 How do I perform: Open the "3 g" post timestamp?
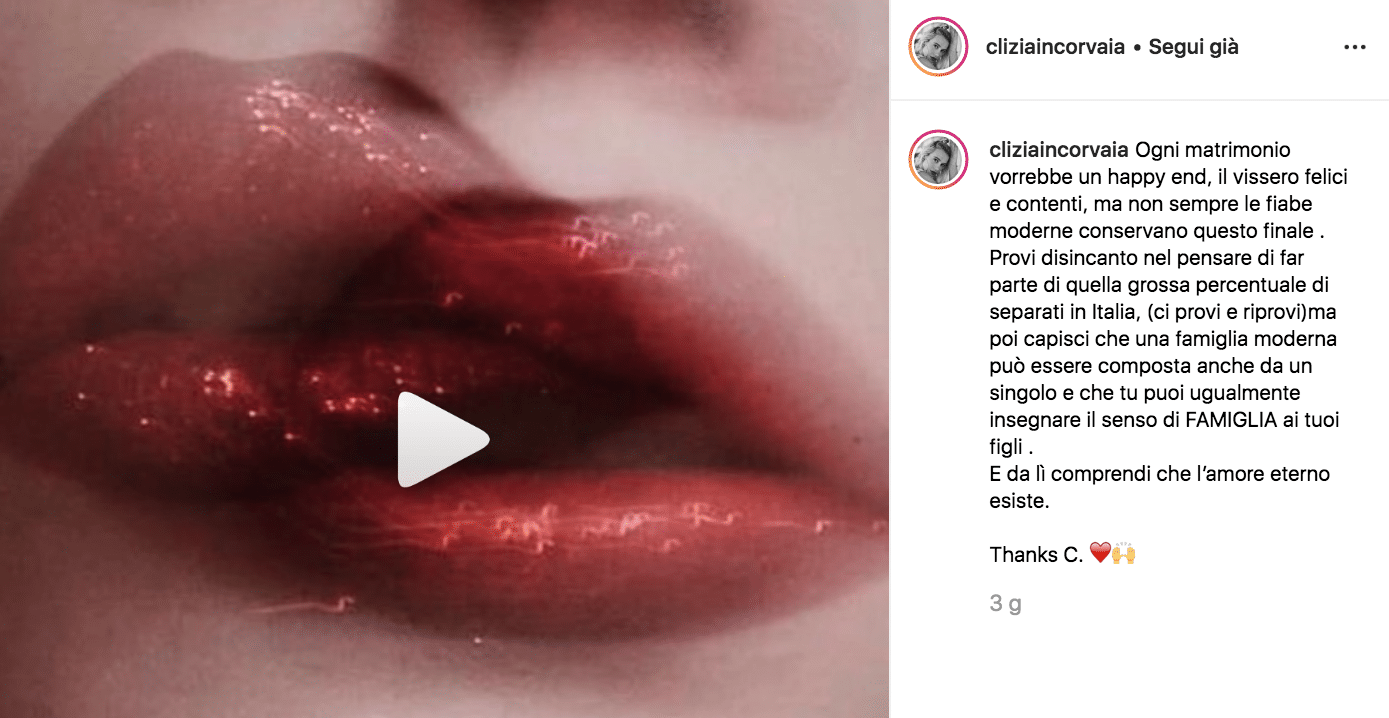[x=1005, y=604]
